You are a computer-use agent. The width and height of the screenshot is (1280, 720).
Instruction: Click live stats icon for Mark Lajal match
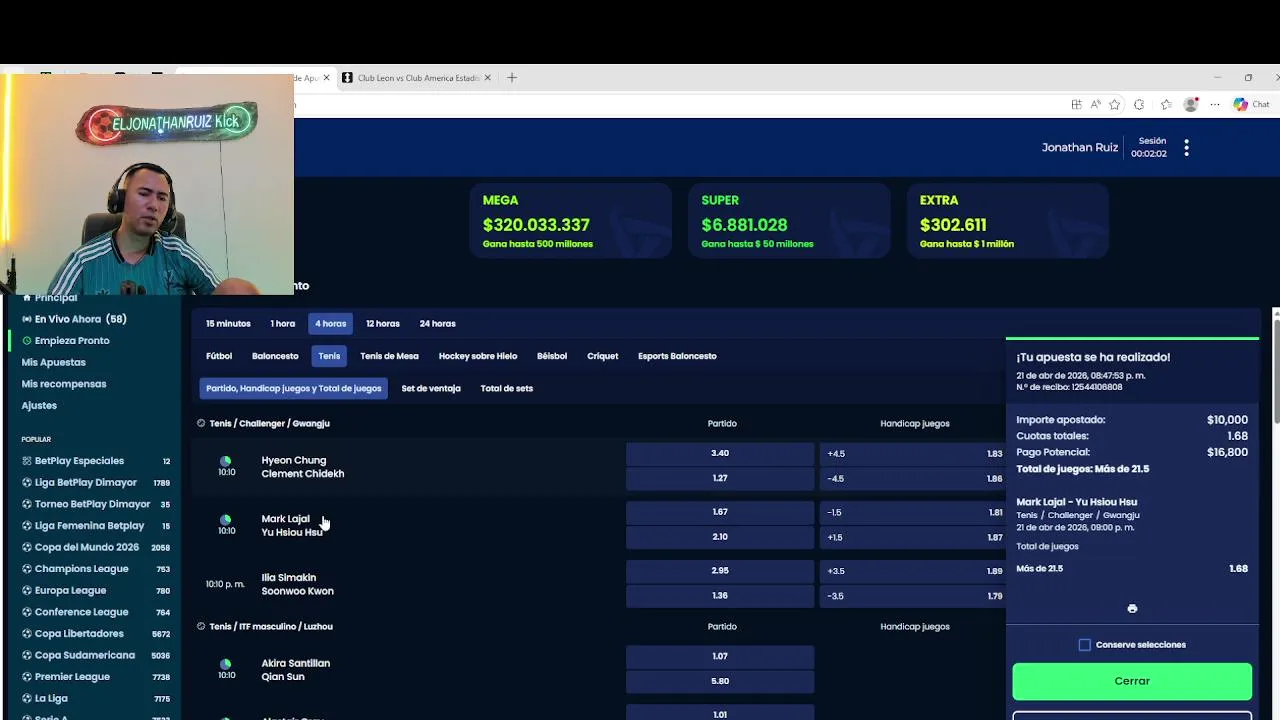click(x=226, y=520)
